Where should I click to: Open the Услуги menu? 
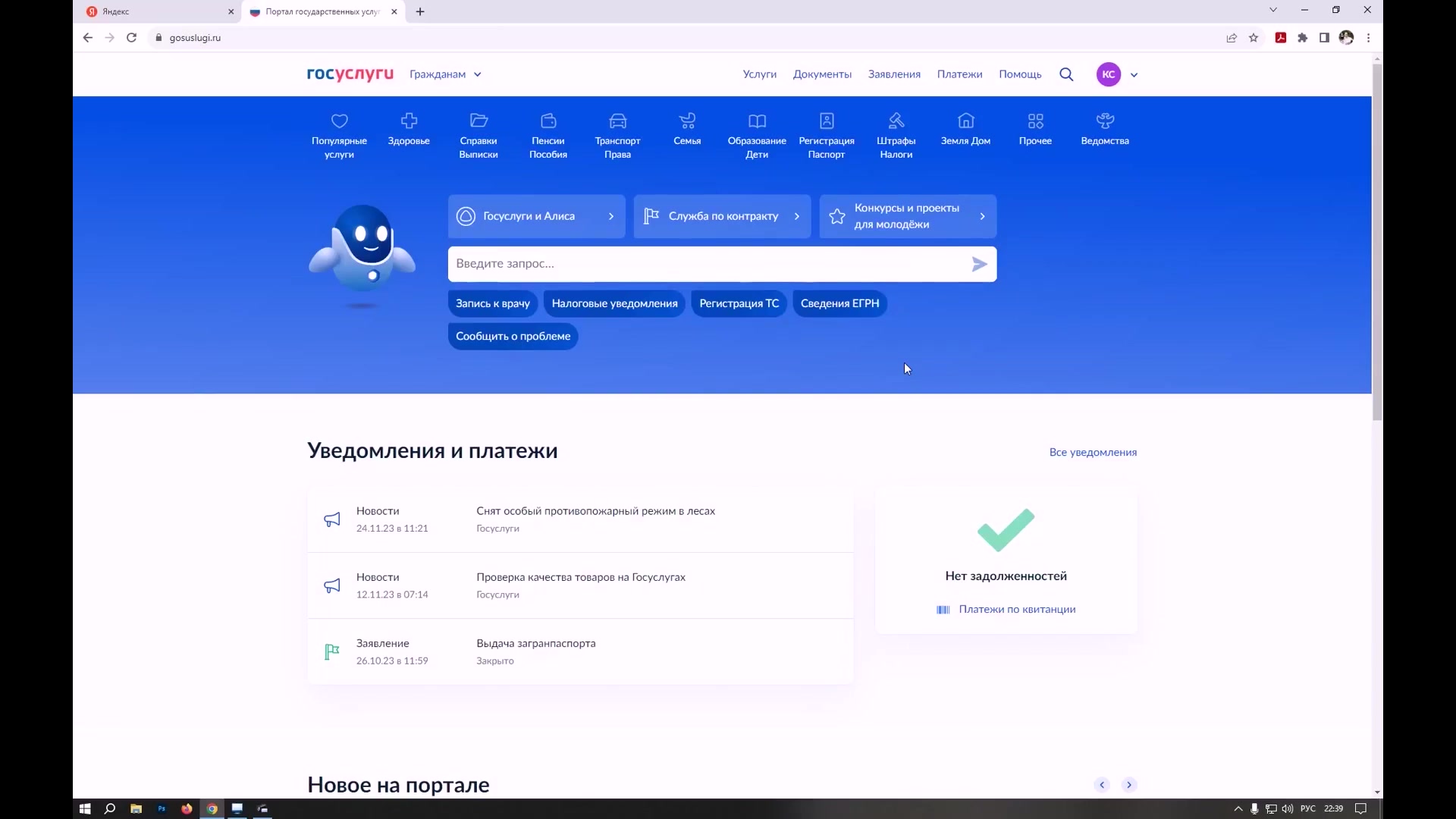[x=760, y=74]
